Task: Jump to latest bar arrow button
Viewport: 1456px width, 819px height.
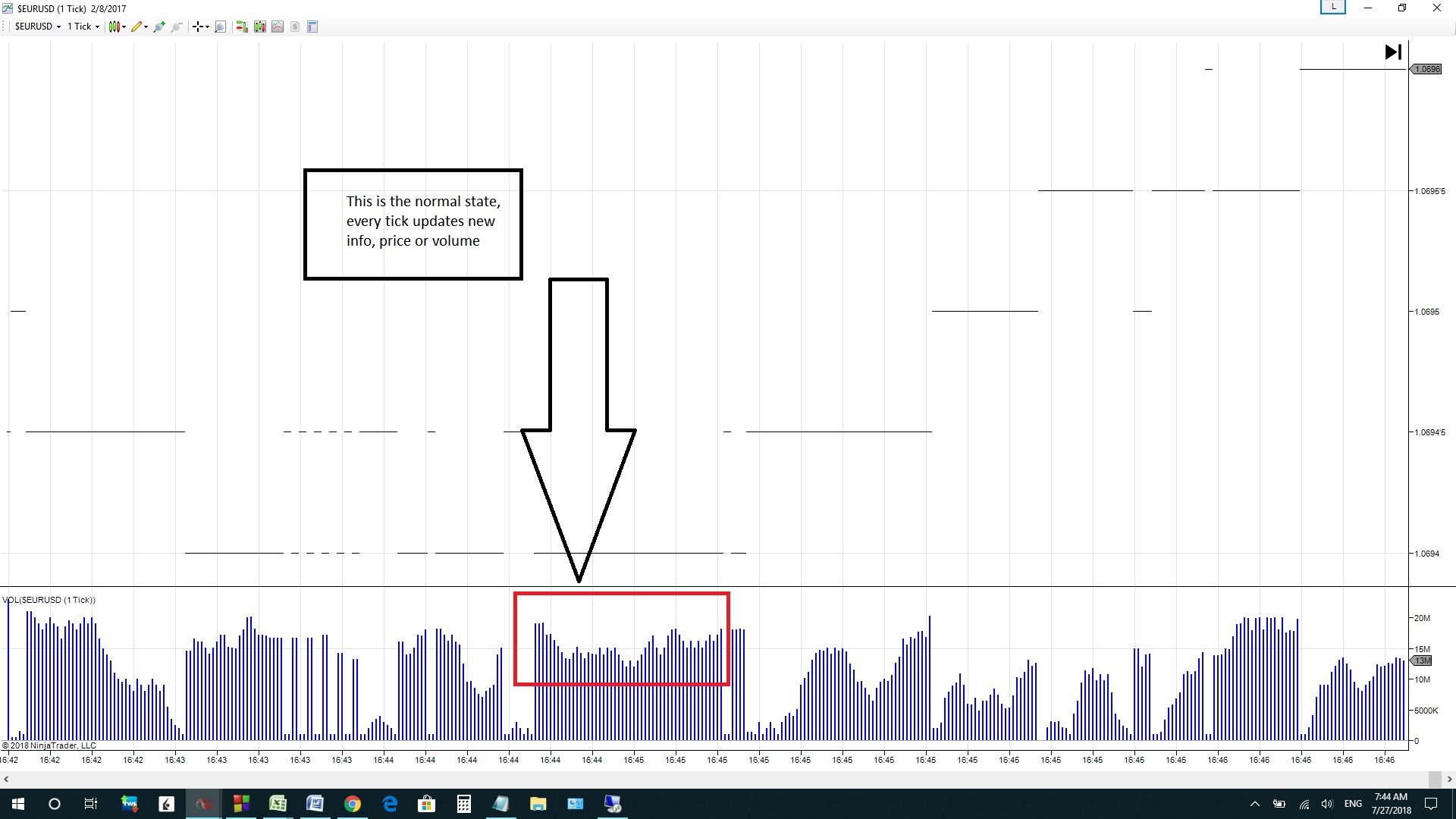Action: (x=1393, y=52)
